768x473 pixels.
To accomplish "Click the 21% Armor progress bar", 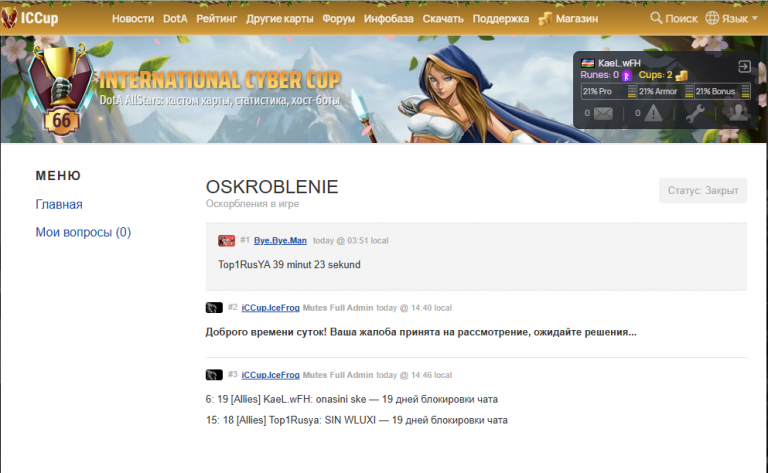I will tap(666, 91).
